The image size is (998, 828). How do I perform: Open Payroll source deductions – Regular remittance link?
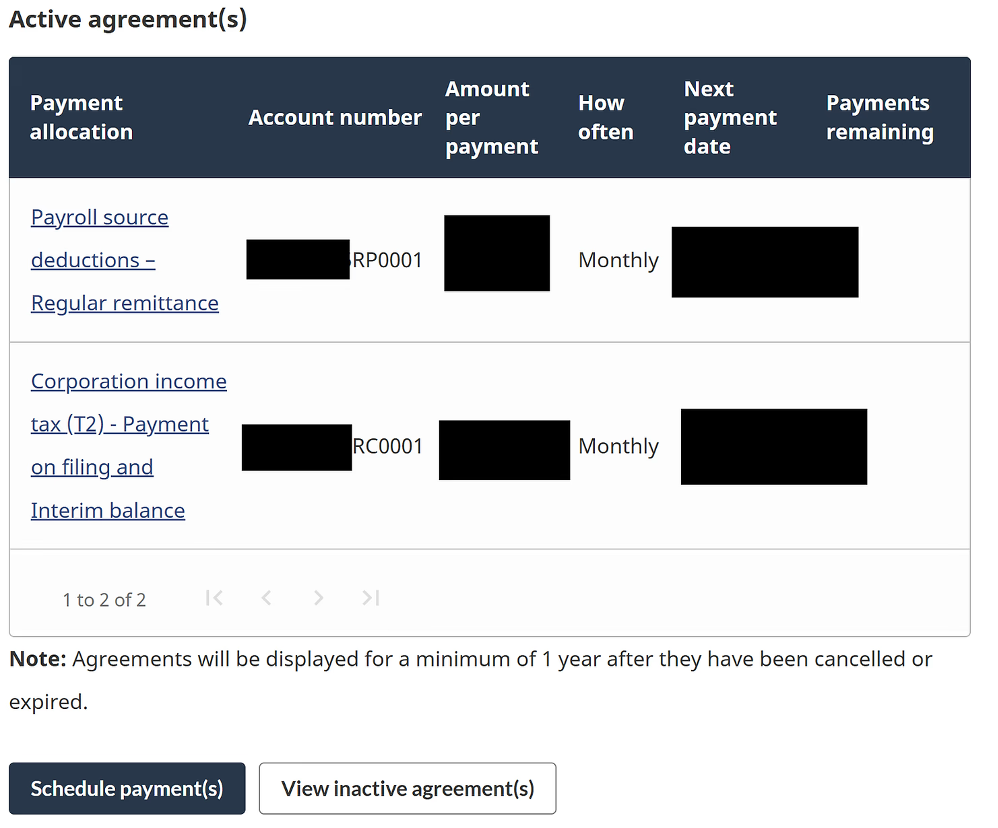click(100, 260)
